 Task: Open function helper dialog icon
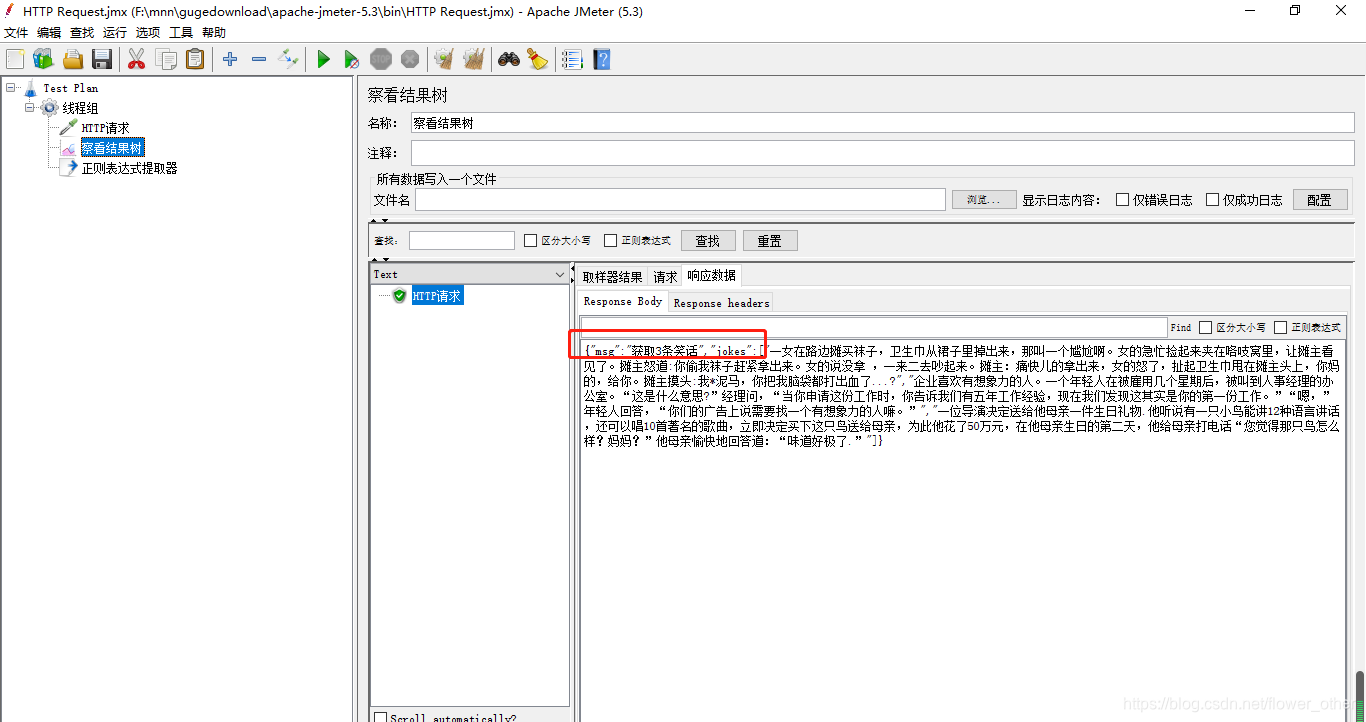572,59
